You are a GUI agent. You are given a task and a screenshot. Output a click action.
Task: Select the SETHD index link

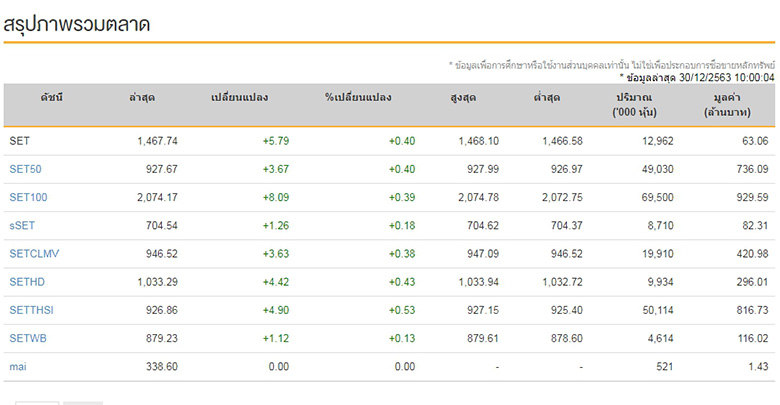pos(27,282)
